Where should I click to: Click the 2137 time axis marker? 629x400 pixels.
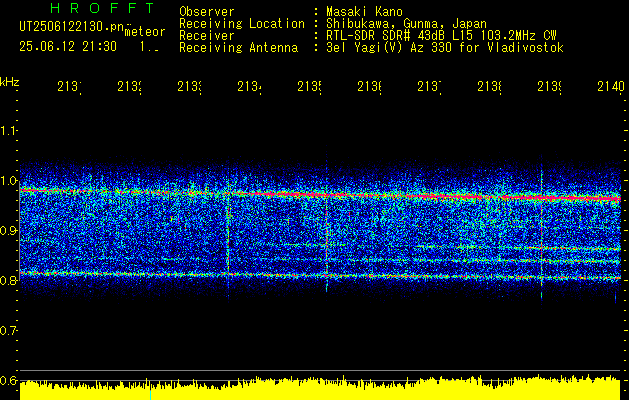[x=429, y=86]
